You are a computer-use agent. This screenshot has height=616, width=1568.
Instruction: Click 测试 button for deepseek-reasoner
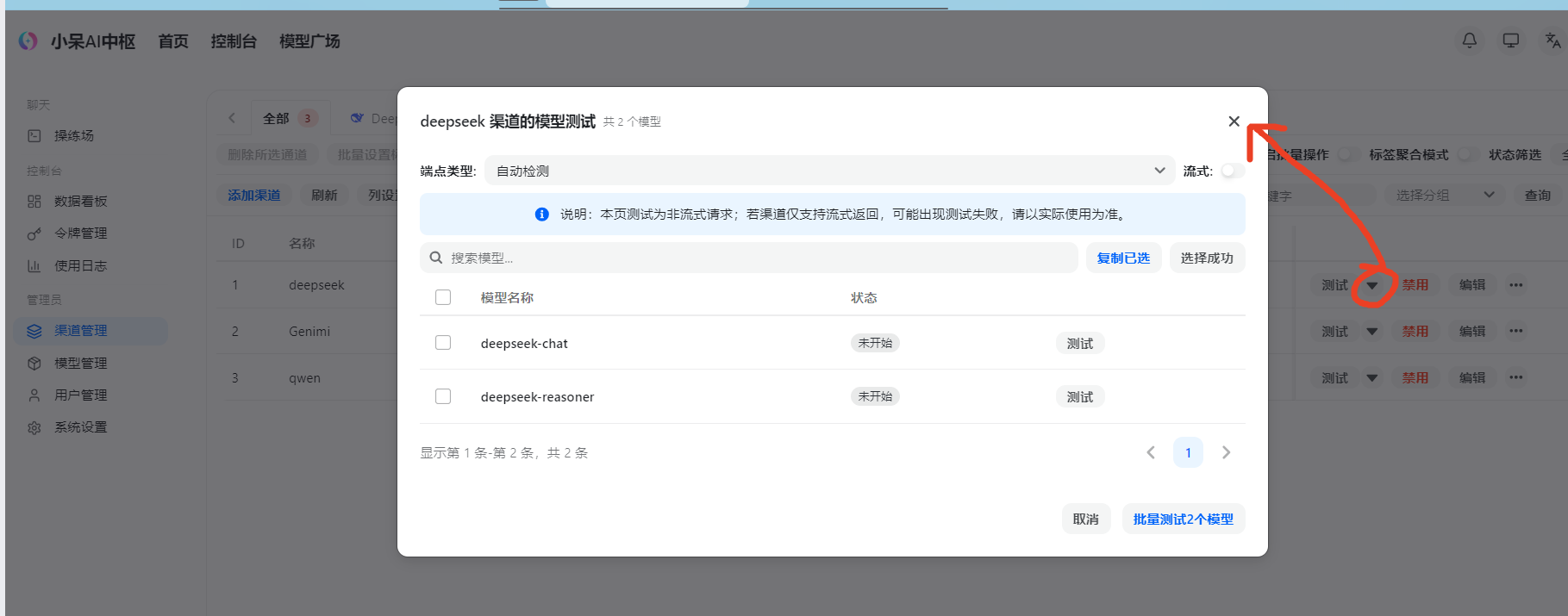(1080, 396)
